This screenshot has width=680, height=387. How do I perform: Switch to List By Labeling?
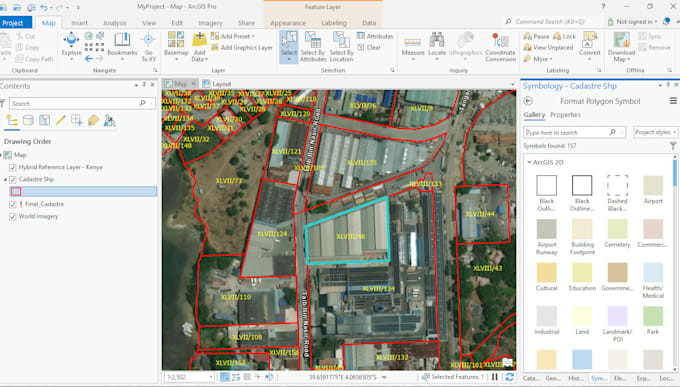pyautogui.click(x=93, y=121)
